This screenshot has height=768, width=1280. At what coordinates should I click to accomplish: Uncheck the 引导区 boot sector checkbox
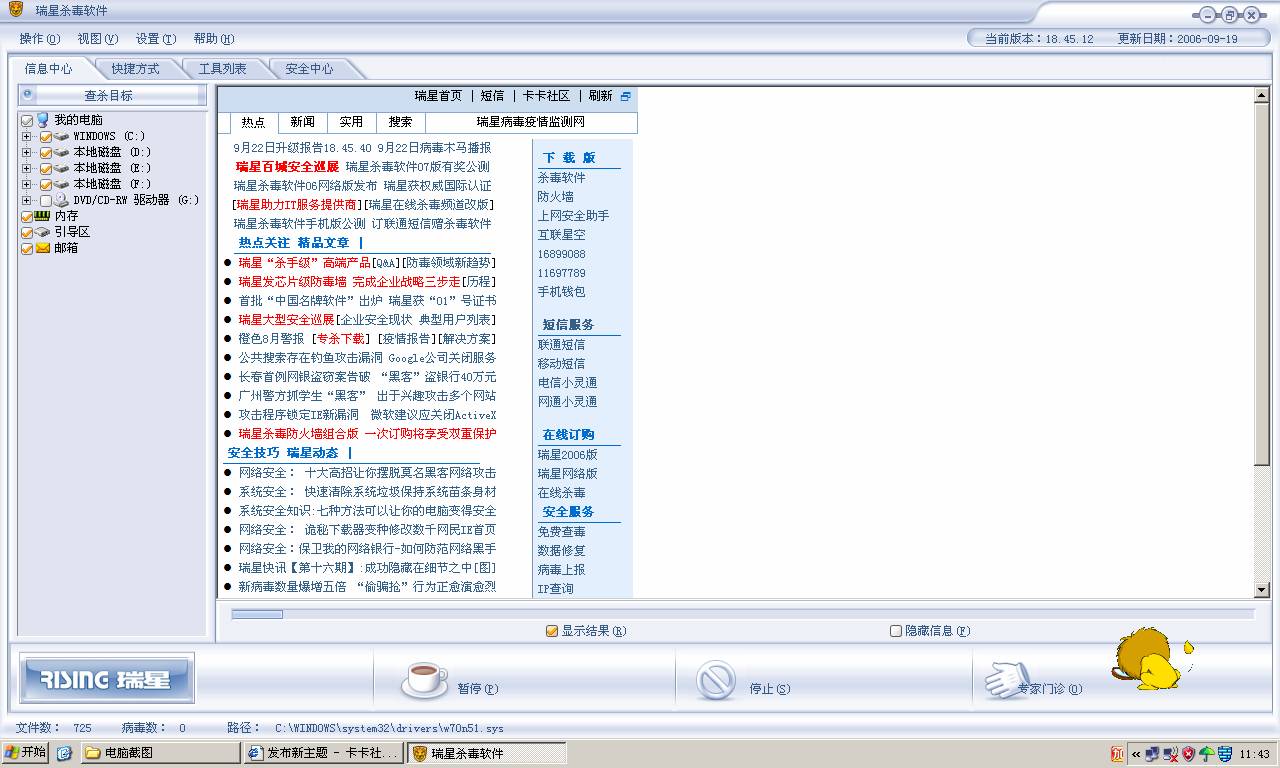click(27, 232)
